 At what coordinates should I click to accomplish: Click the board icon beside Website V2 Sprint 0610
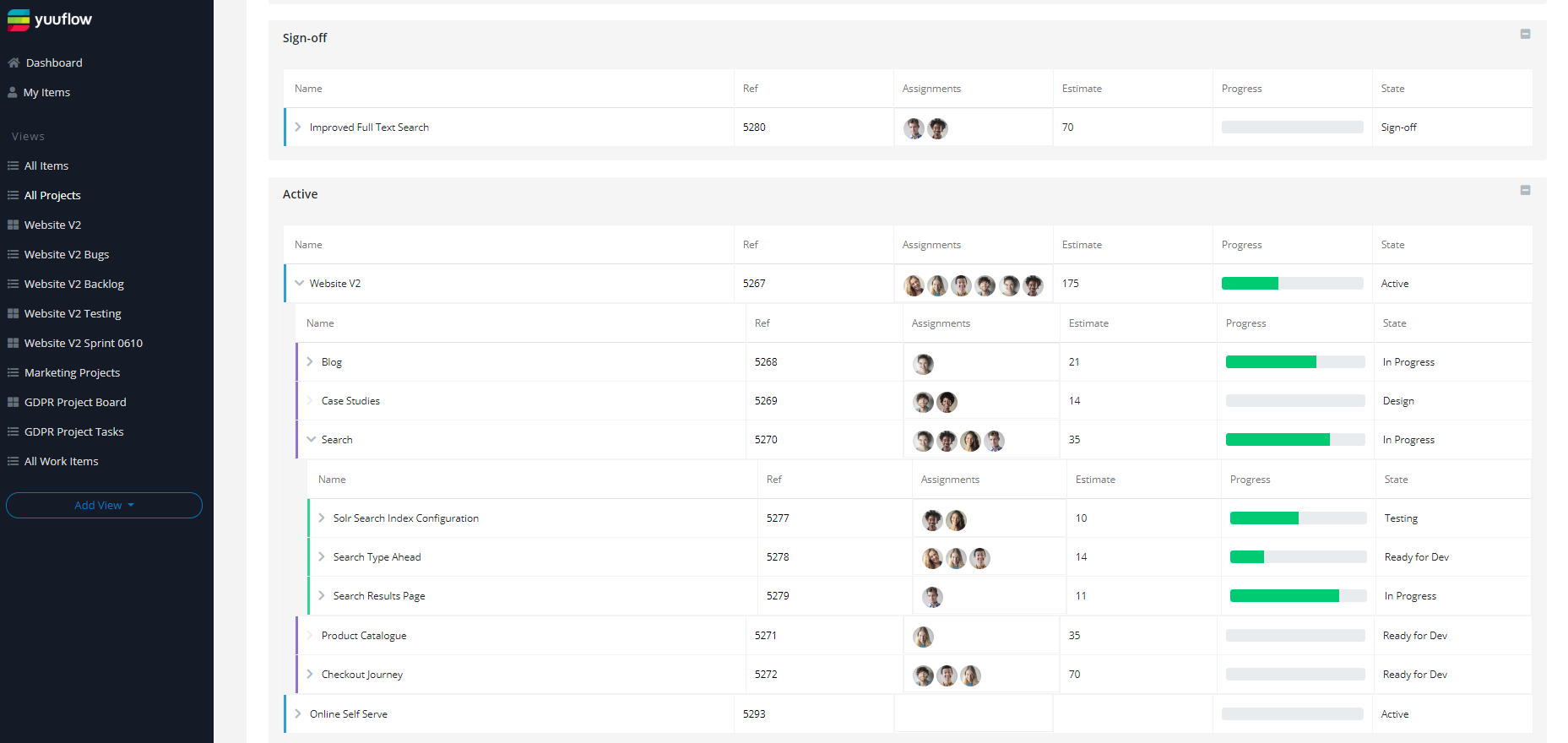click(13, 343)
